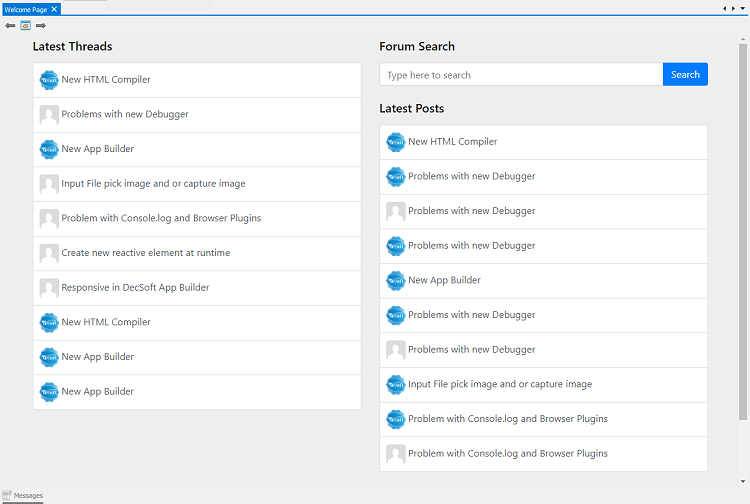Open the tab list dropdown arrow
This screenshot has width=750, height=504.
[742, 8]
